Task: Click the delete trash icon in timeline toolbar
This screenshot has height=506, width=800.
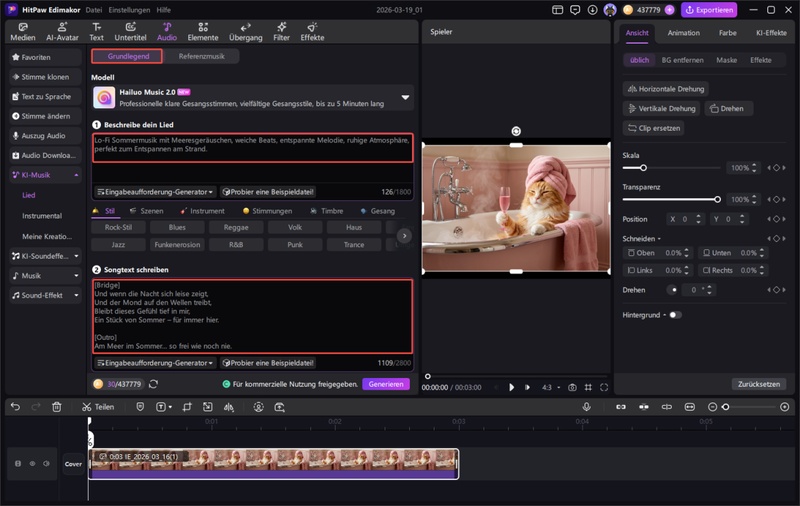Action: tap(57, 407)
